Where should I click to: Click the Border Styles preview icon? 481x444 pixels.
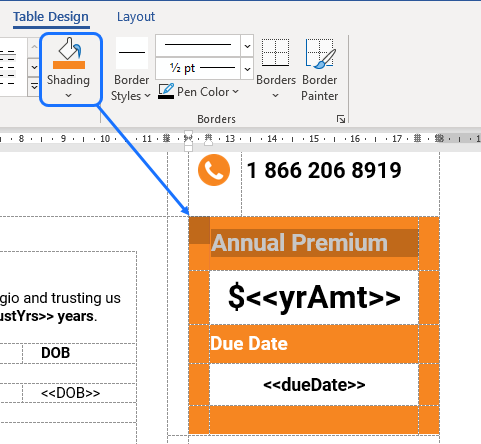tap(132, 53)
